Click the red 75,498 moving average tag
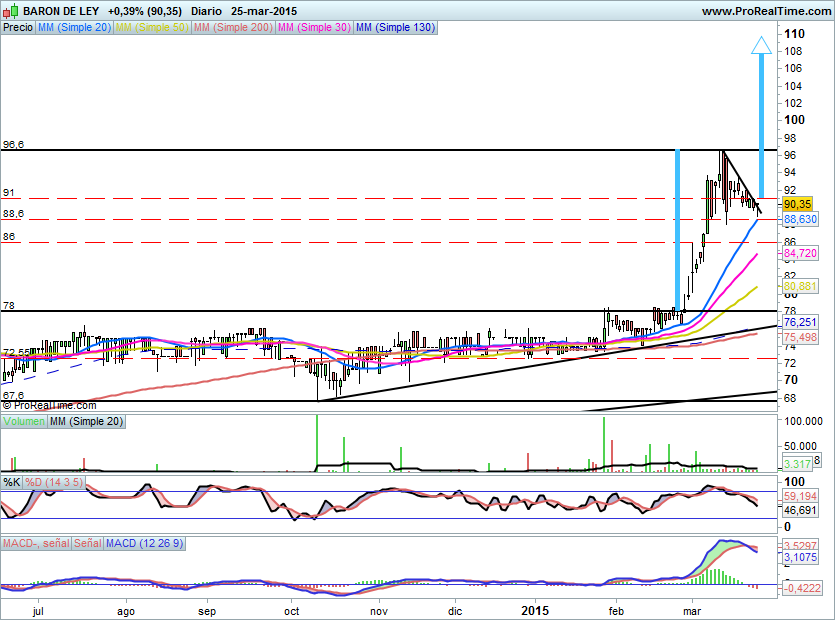The height and width of the screenshot is (620, 835). [x=800, y=338]
